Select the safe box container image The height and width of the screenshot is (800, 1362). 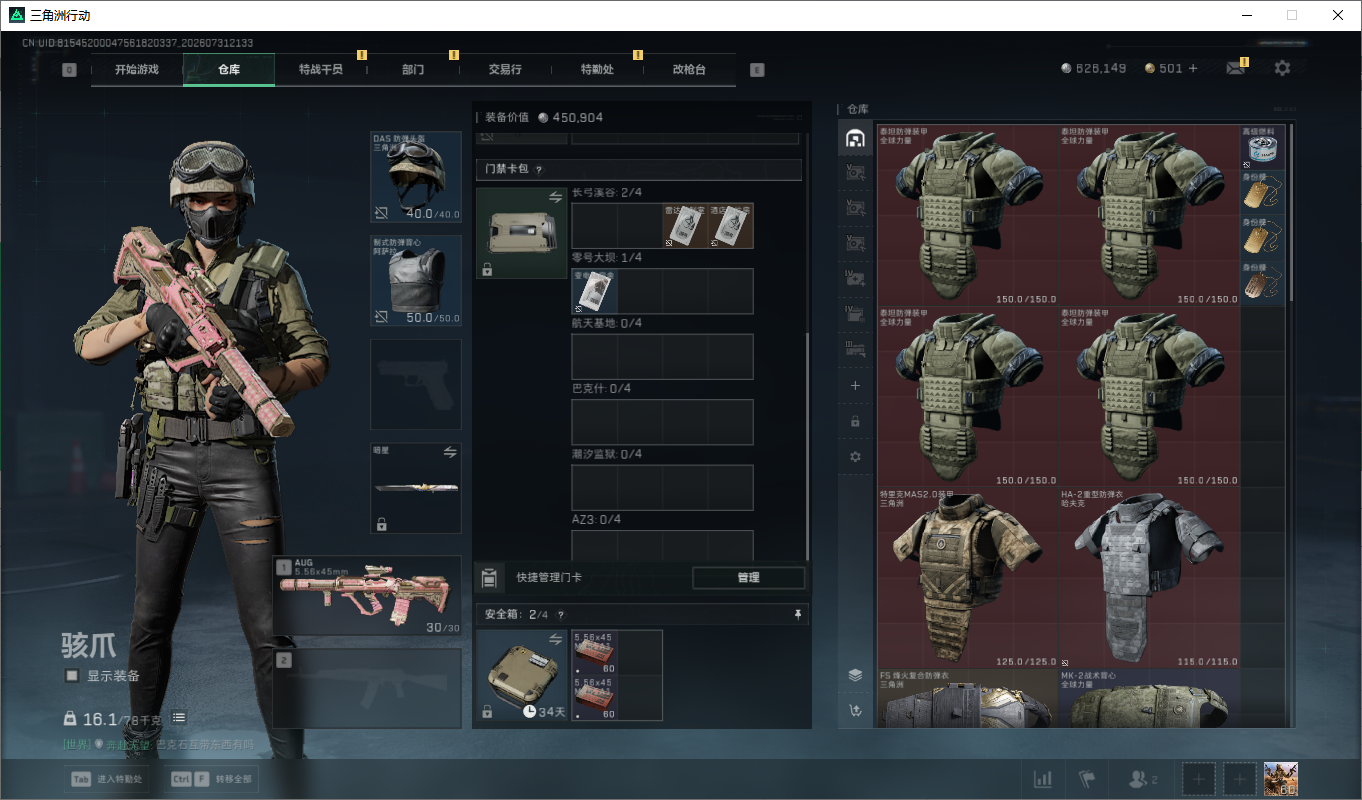click(x=522, y=675)
